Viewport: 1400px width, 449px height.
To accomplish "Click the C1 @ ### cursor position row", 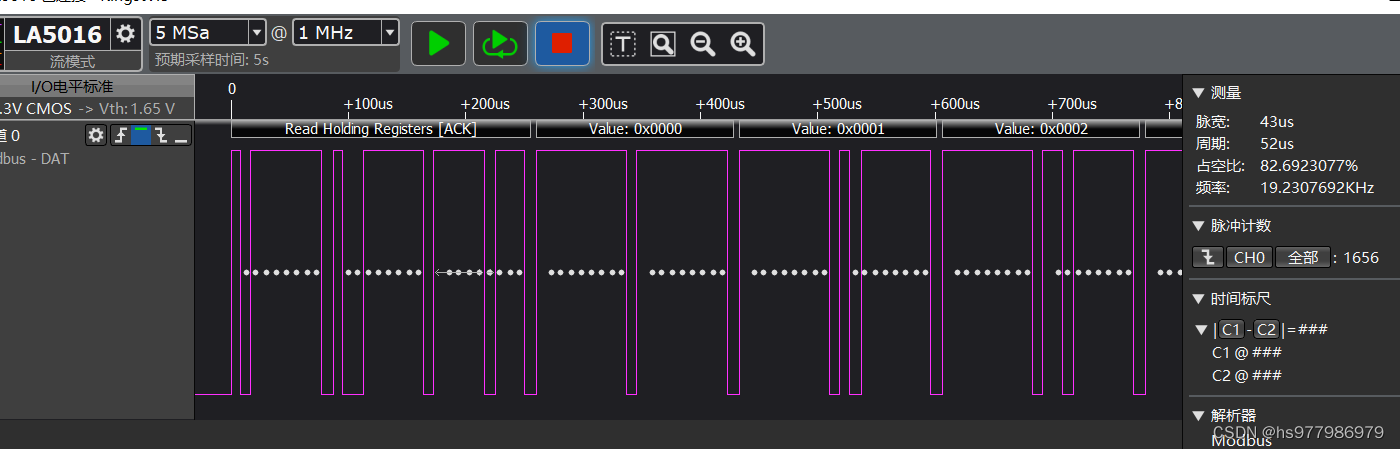I will [1247, 353].
